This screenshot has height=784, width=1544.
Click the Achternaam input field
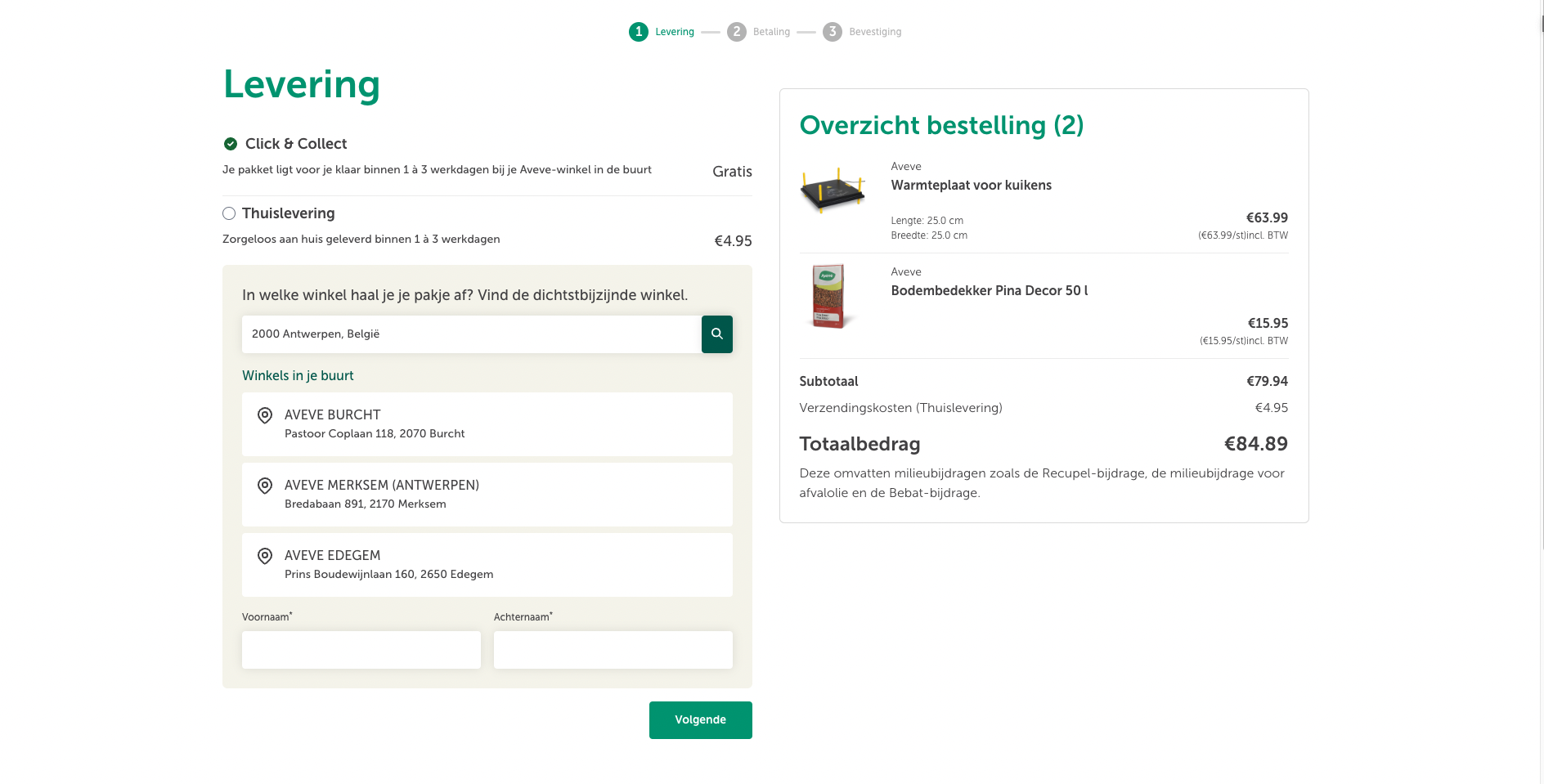[x=613, y=650]
